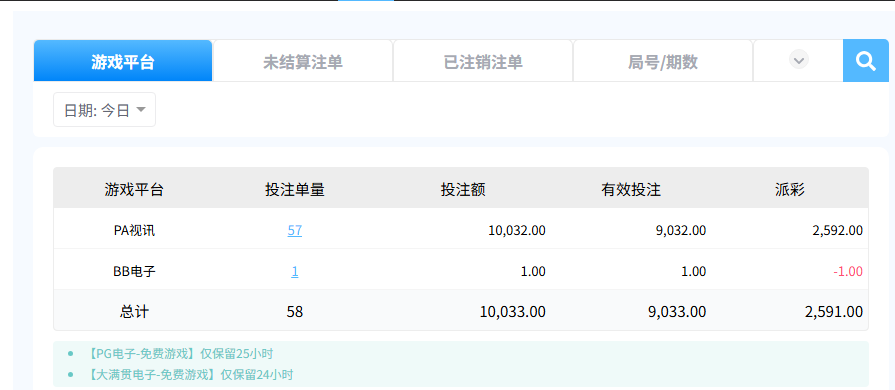Click the total 58 bet count
Screen dimensions: 895x390
click(295, 312)
